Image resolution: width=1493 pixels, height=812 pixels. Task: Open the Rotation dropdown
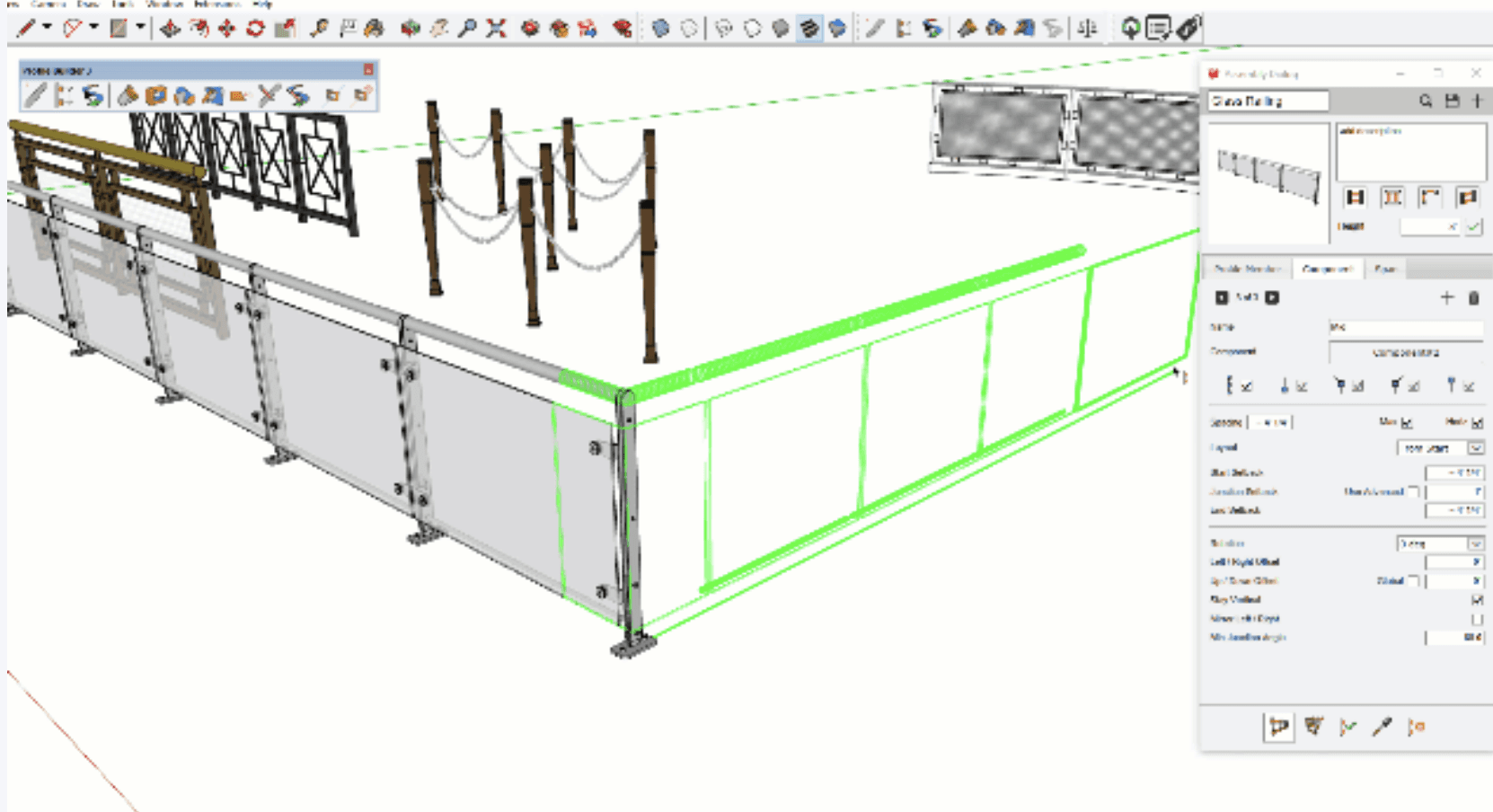1475,543
